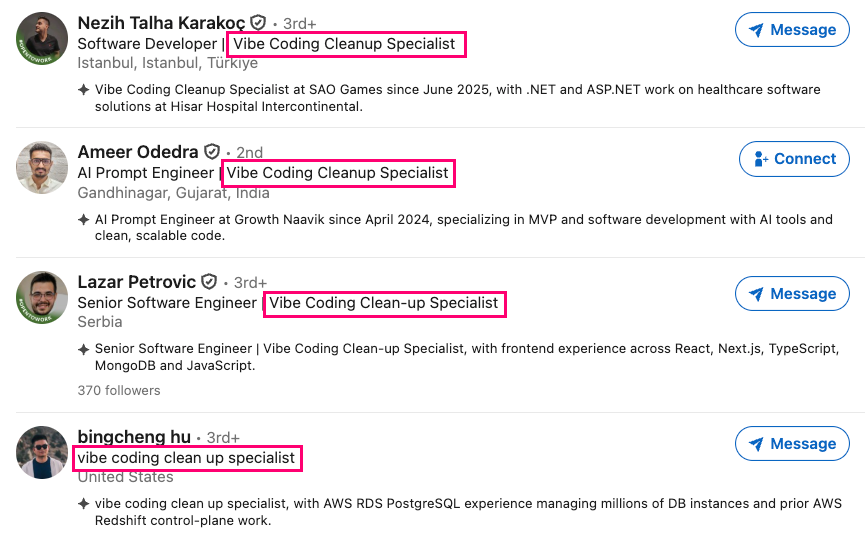Open Lazar Petrovic's profile photo
Image resolution: width=865 pixels, height=540 pixels.
[x=42, y=297]
